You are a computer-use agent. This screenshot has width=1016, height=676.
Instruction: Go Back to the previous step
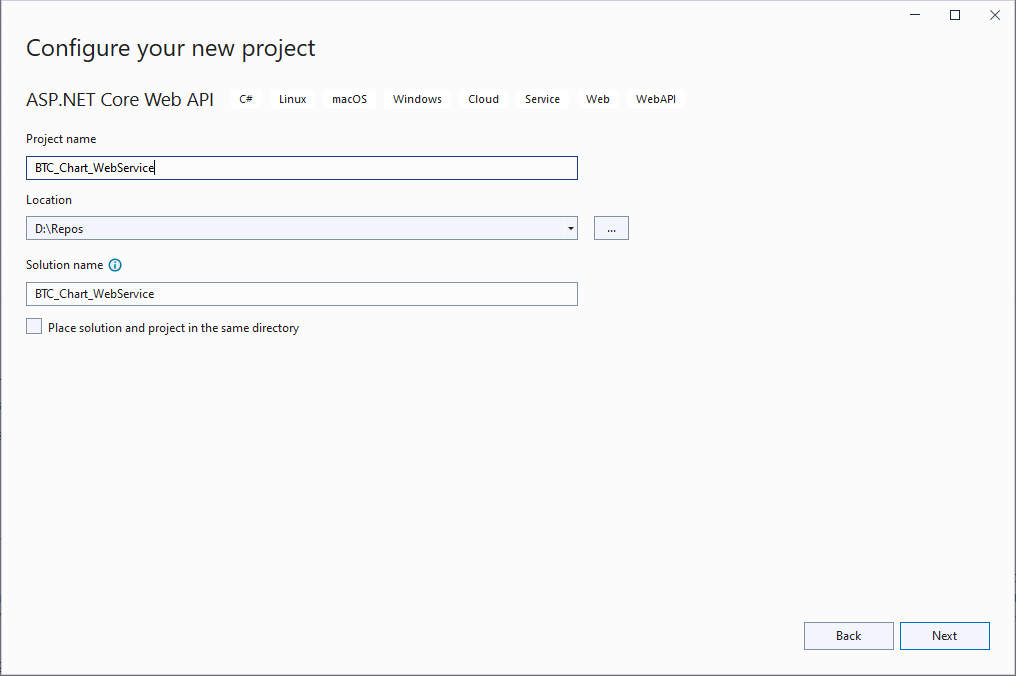click(848, 636)
